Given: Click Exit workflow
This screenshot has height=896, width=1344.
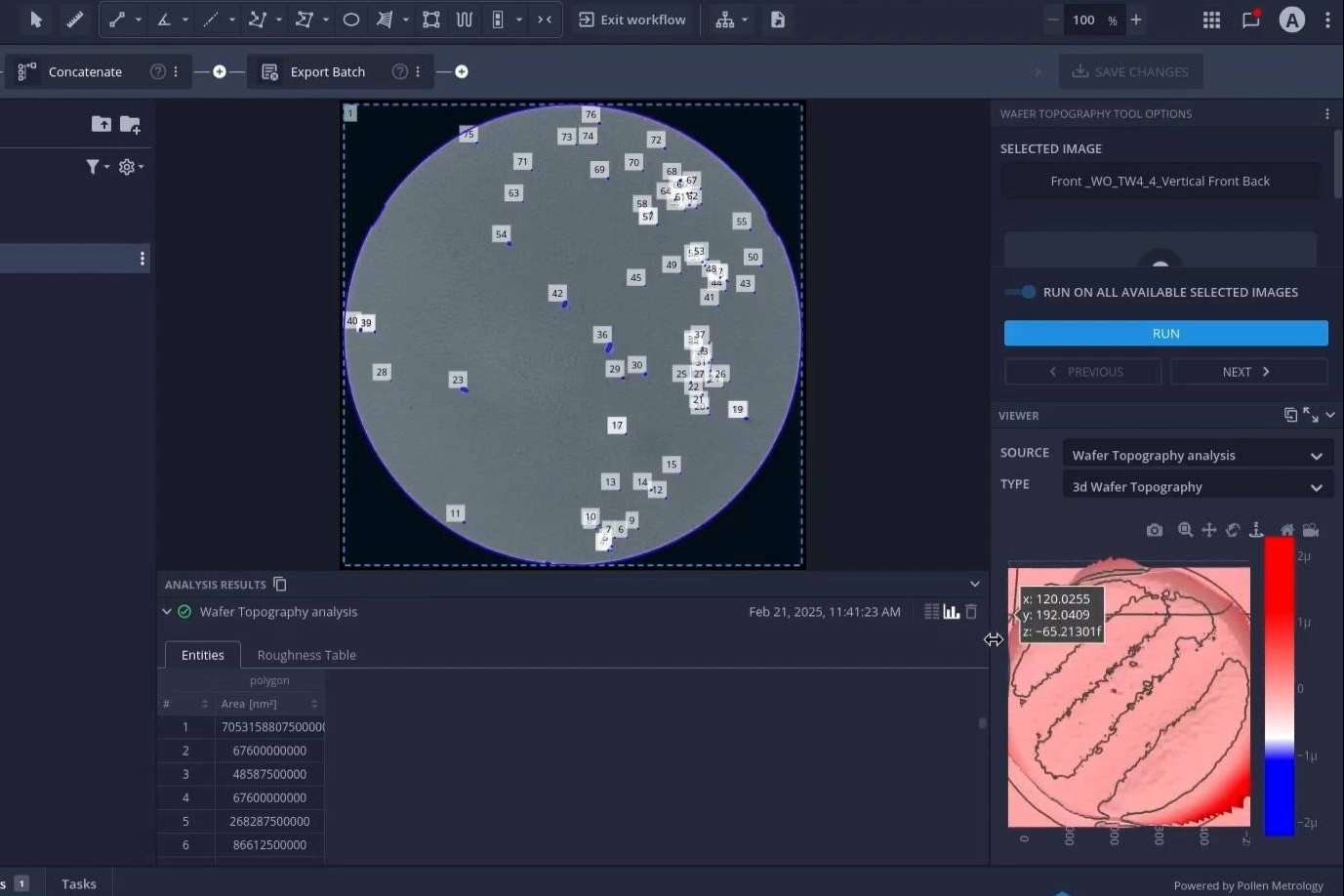Looking at the screenshot, I should (632, 20).
